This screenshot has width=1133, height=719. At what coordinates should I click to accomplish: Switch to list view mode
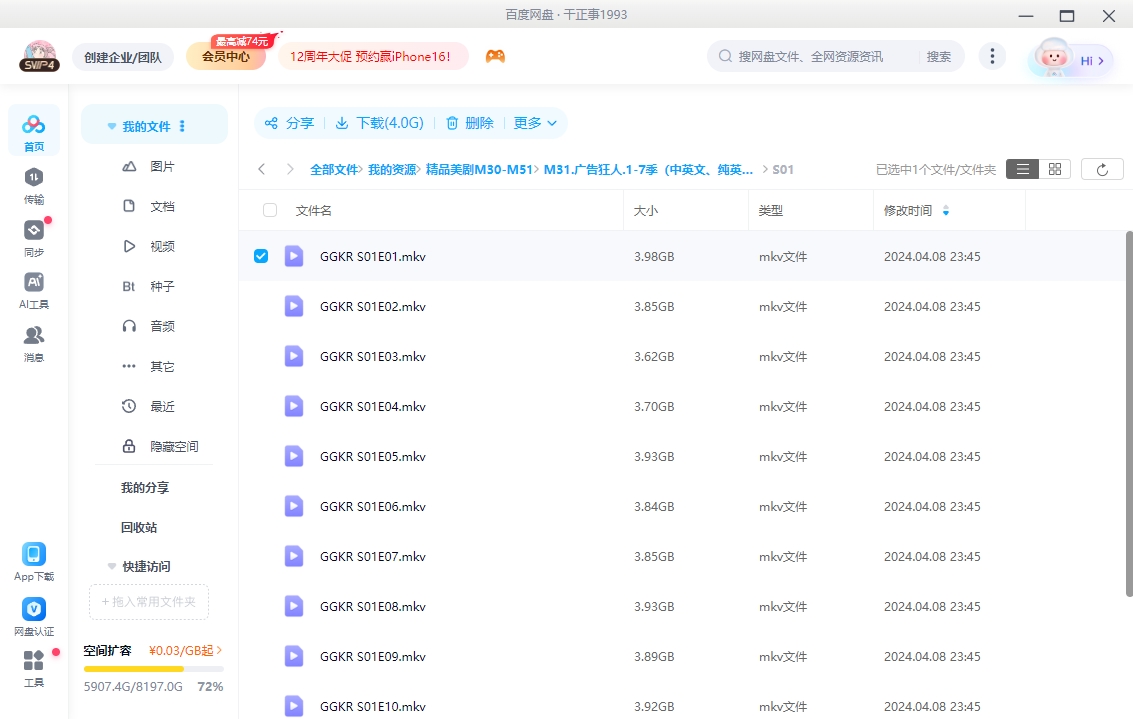pos(1022,170)
